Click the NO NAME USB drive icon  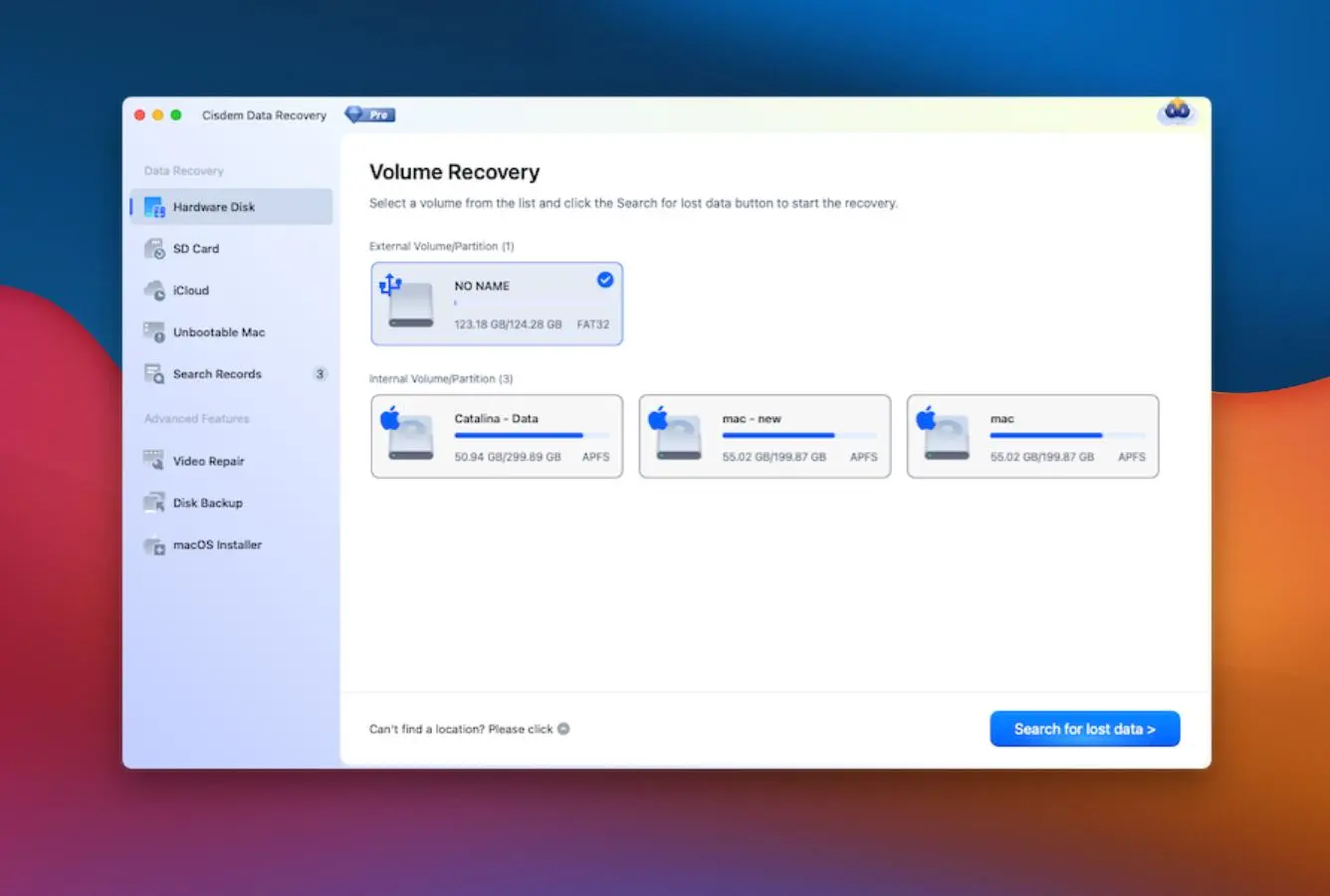408,302
